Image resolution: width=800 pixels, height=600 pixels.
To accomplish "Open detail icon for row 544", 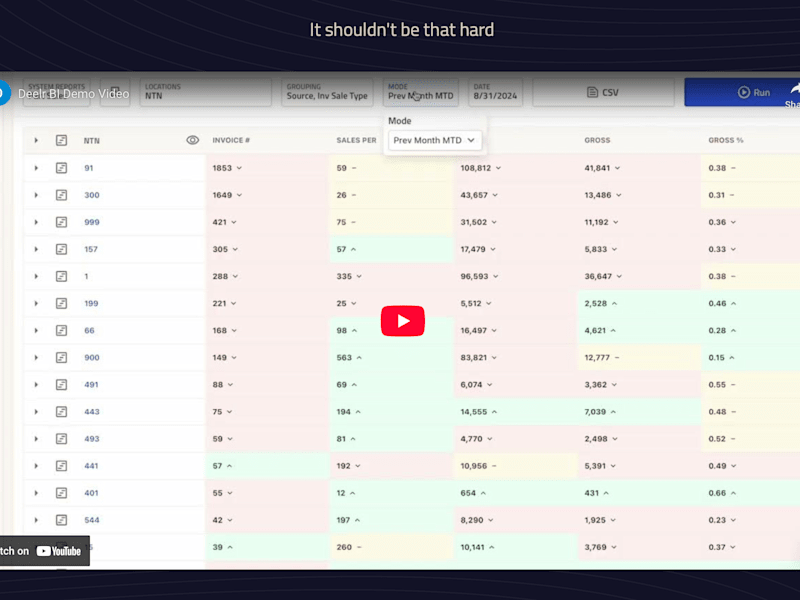I will (x=61, y=519).
